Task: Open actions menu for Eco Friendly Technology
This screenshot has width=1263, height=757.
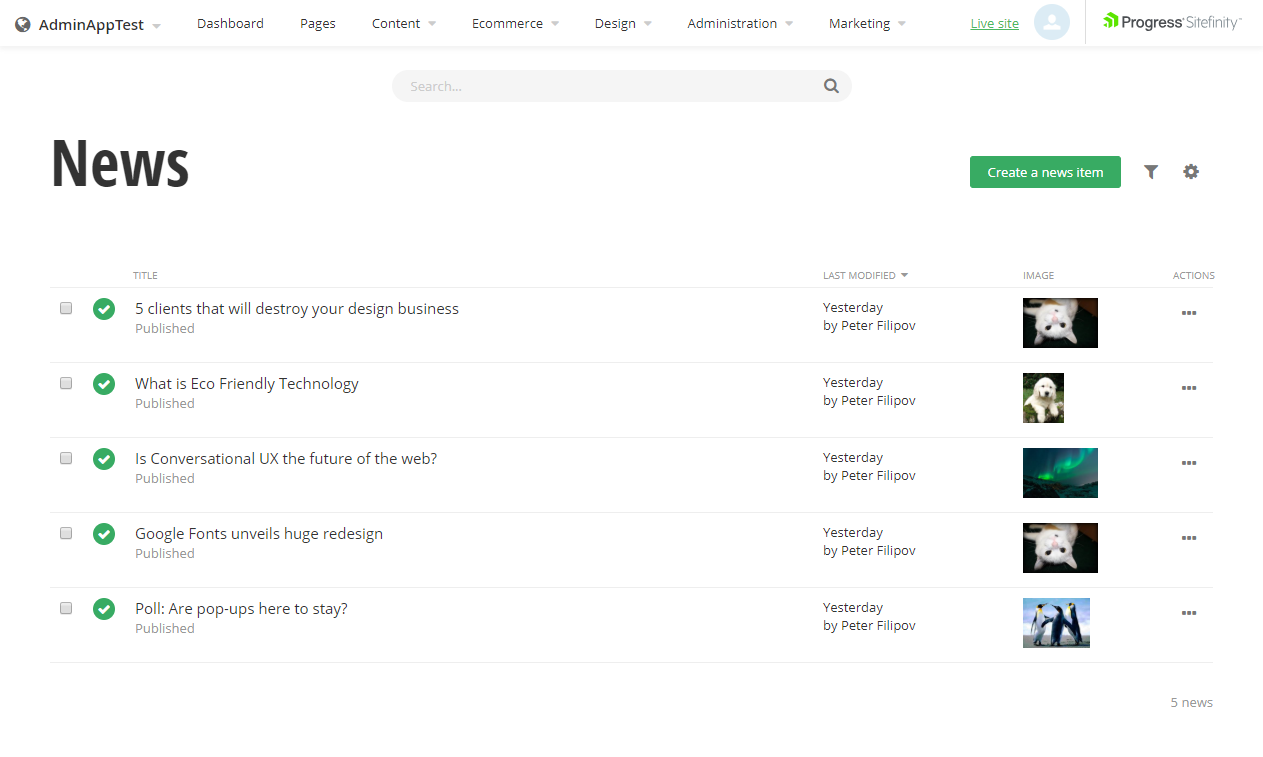Action: click(1188, 388)
